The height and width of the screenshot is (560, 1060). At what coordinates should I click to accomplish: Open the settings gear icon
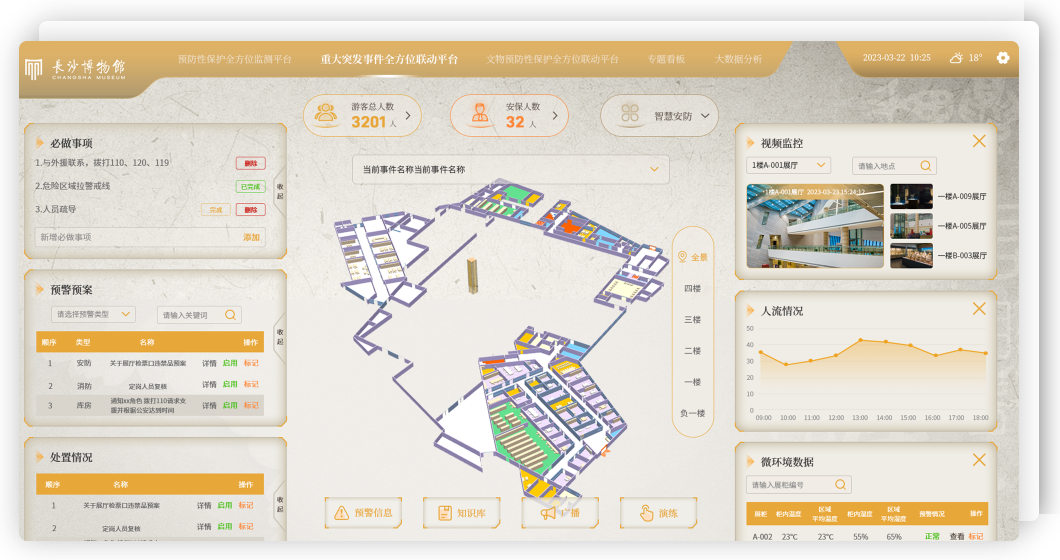1003,58
